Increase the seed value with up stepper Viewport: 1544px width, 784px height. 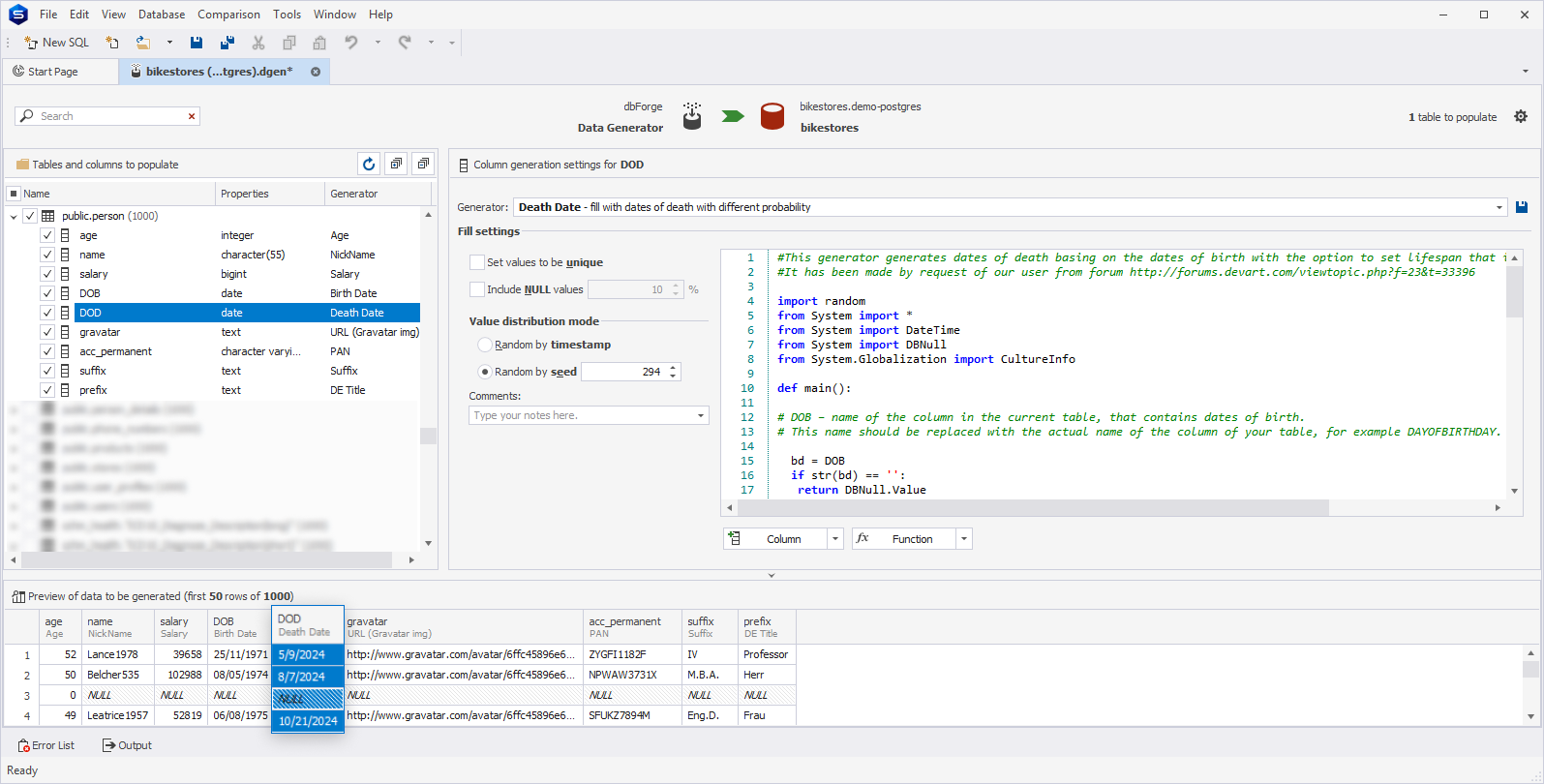point(673,368)
